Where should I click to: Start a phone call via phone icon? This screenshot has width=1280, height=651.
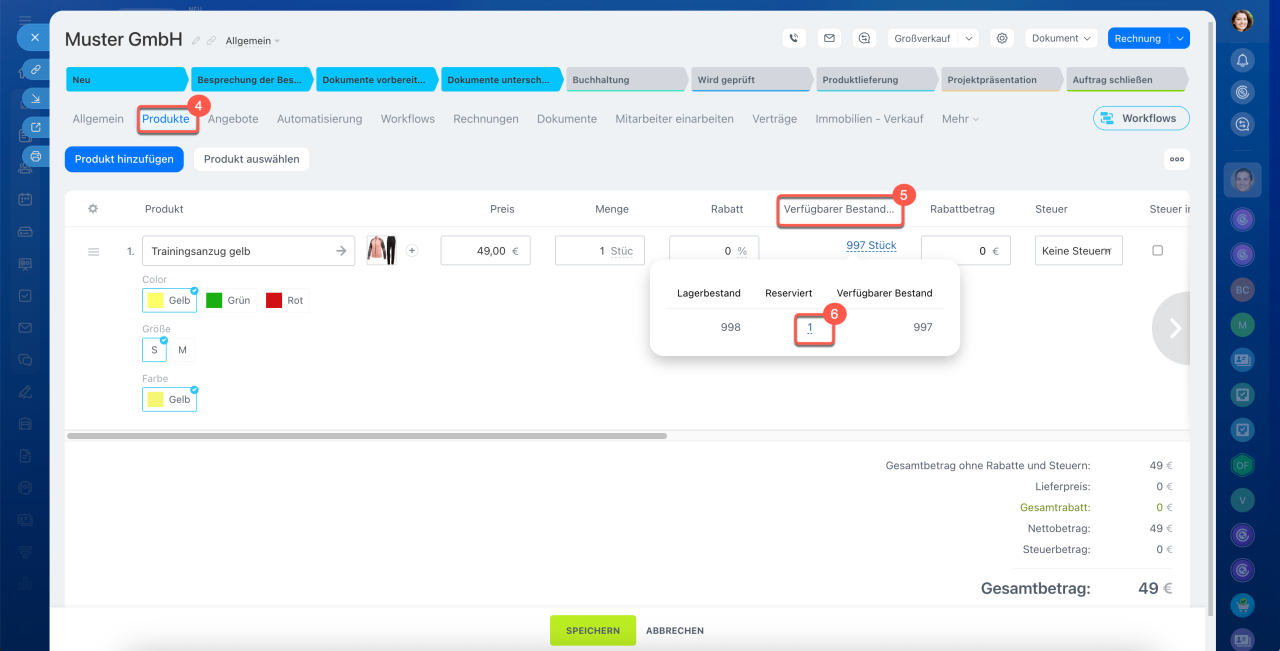pyautogui.click(x=794, y=38)
